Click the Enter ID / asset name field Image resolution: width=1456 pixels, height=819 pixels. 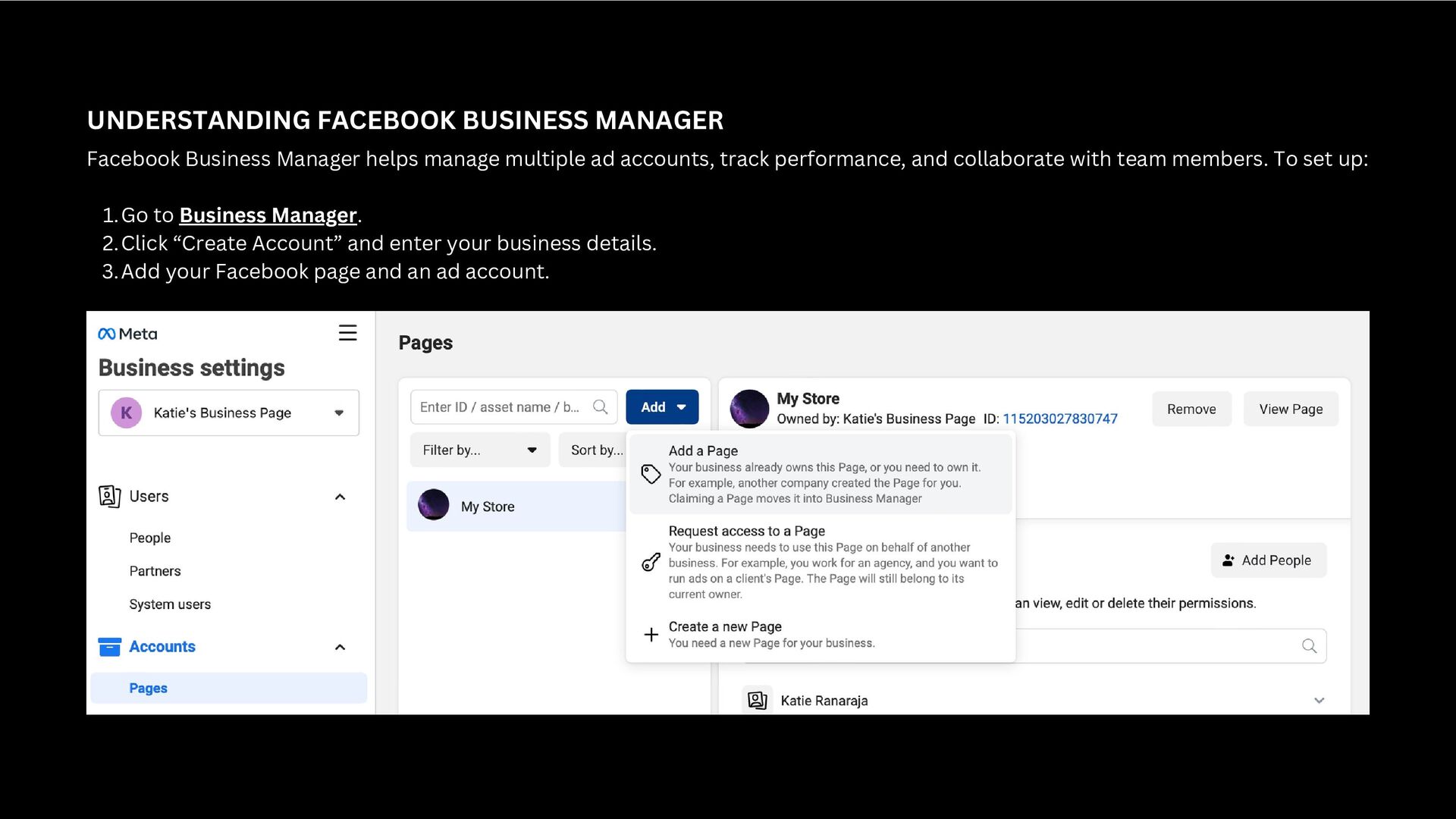[500, 407]
